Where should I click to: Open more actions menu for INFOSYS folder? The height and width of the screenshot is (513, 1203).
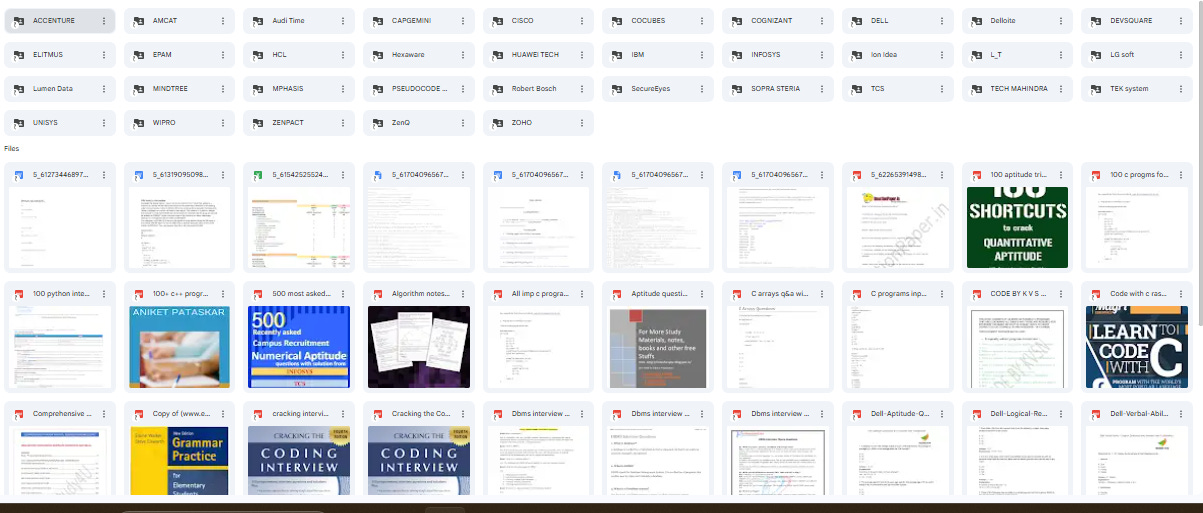(x=822, y=54)
